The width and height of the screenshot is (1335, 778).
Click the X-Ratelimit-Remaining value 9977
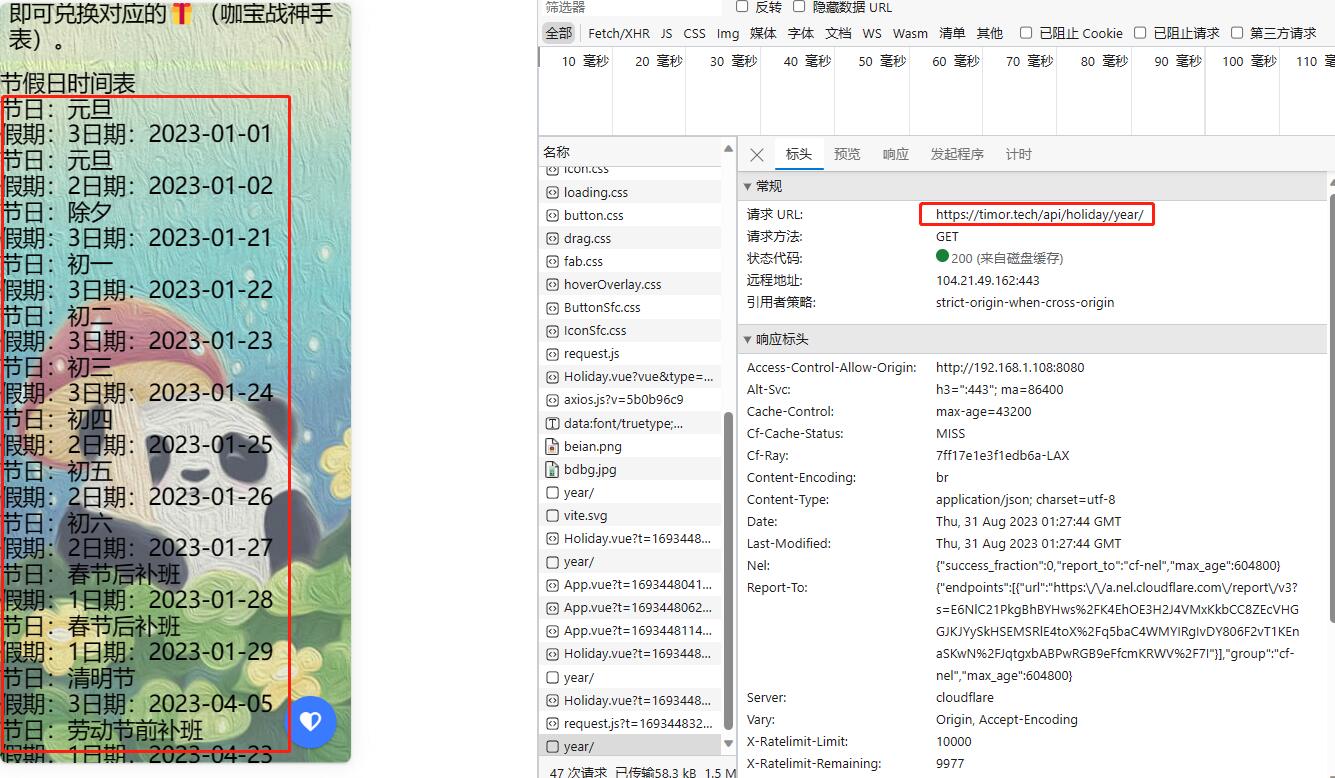pos(949,763)
